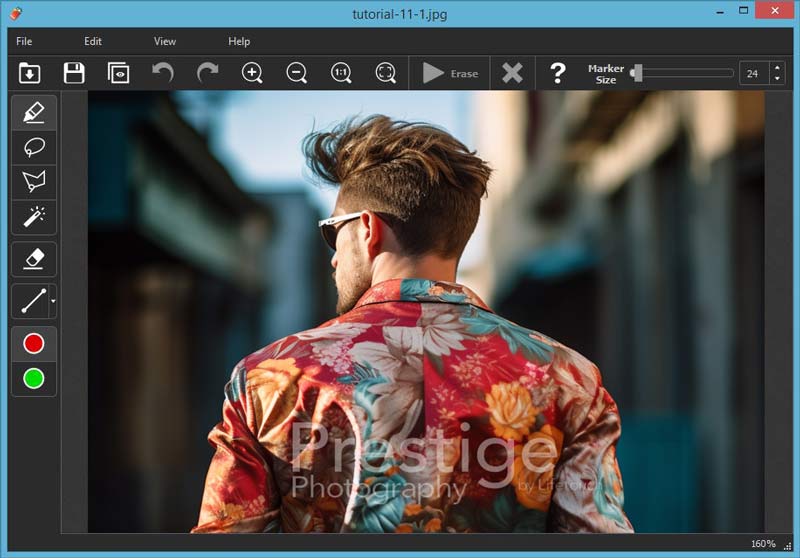Viewport: 800px width, 558px height.
Task: Start the Erase process
Action: pos(450,73)
